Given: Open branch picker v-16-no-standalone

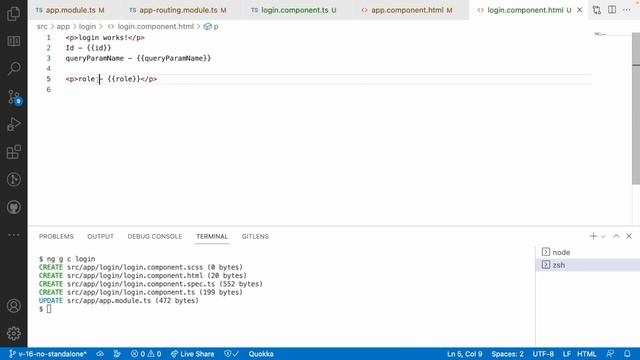Looking at the screenshot, I should click(x=48, y=354).
